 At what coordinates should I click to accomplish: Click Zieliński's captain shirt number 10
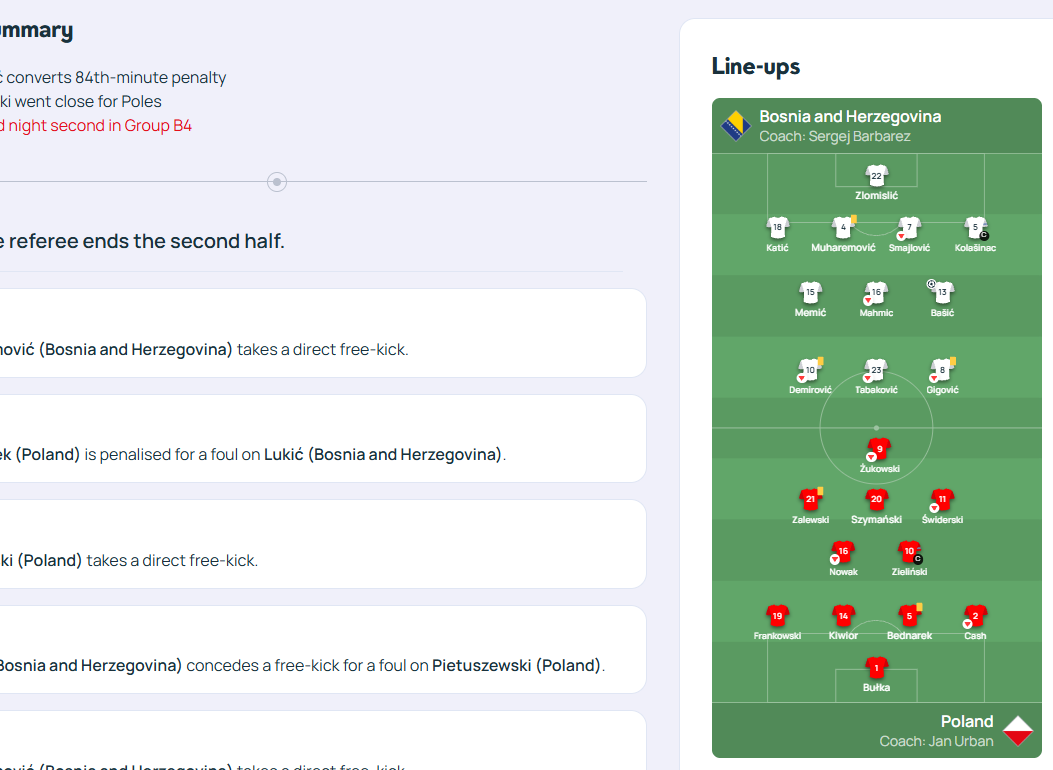pos(909,552)
